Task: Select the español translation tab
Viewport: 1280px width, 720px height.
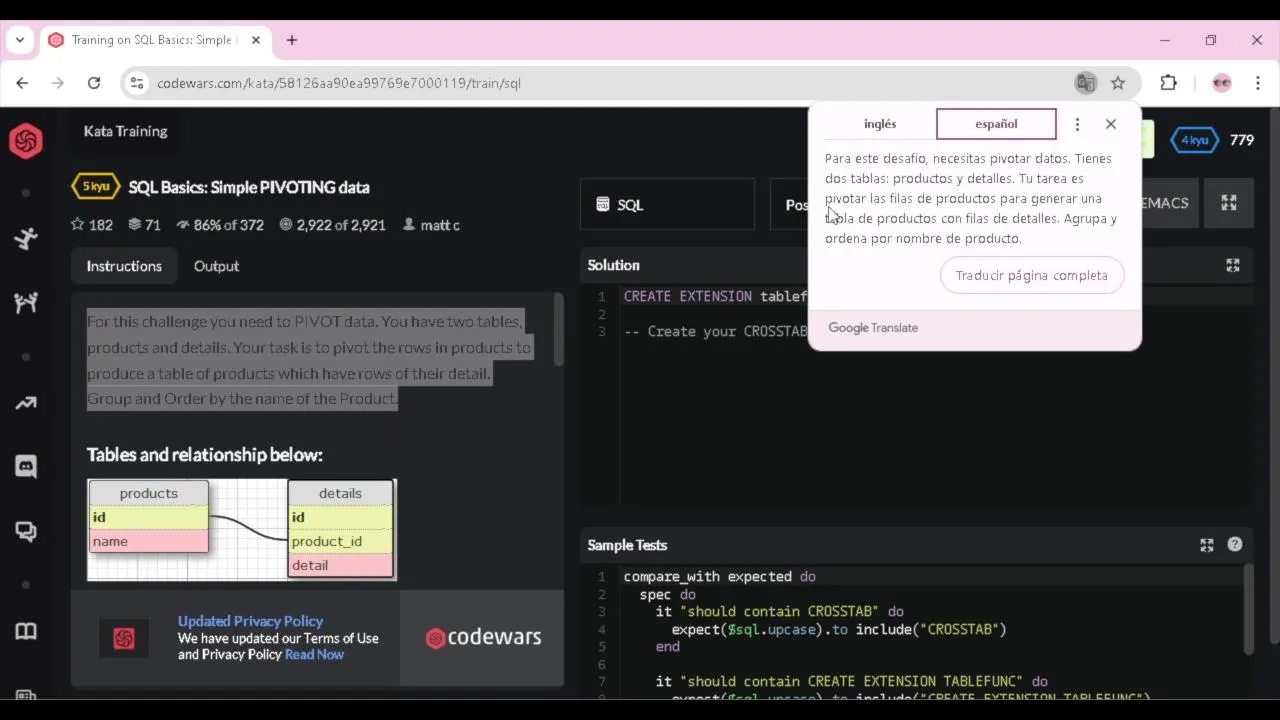Action: tap(996, 124)
